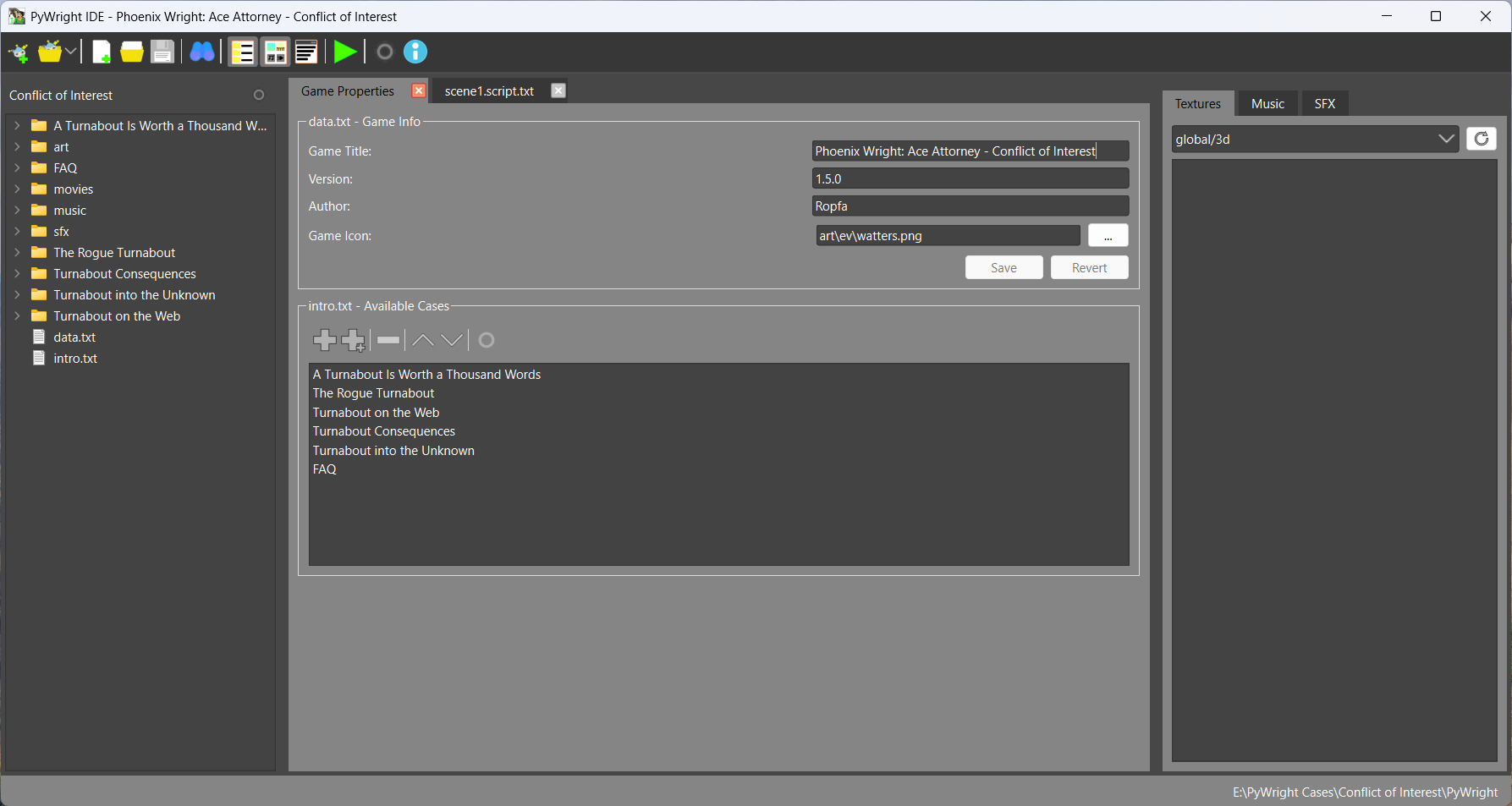Click the Version input field
This screenshot has height=806, width=1512.
970,178
